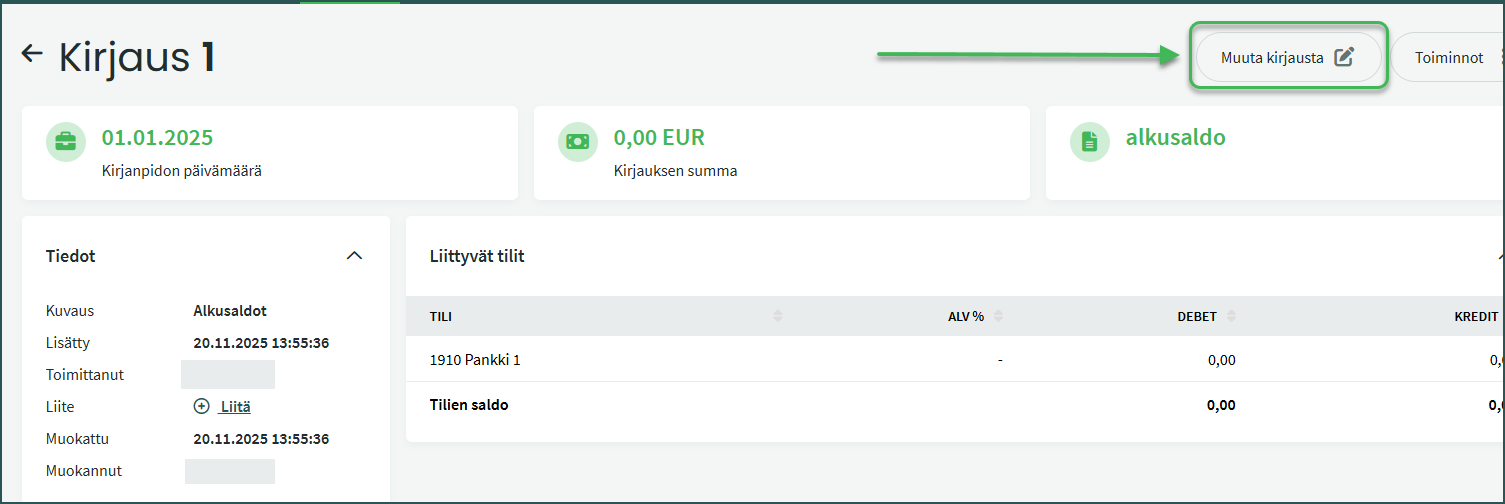
Task: Collapse the Tiedot panel
Action: point(354,256)
